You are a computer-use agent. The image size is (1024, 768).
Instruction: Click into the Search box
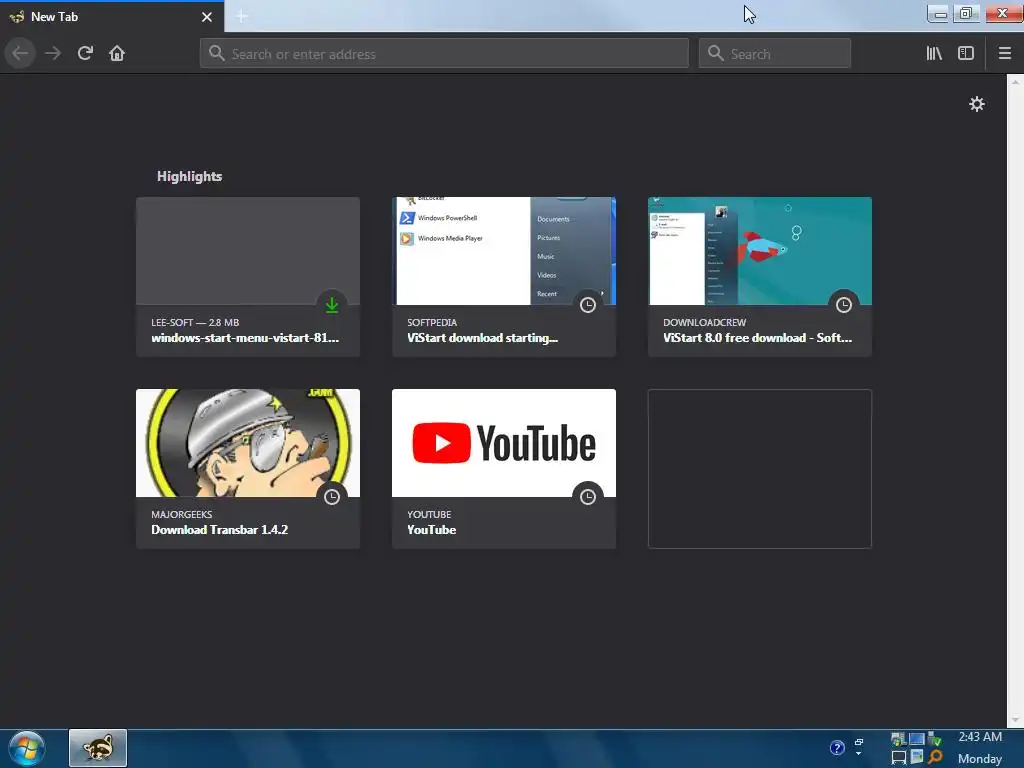(775, 54)
